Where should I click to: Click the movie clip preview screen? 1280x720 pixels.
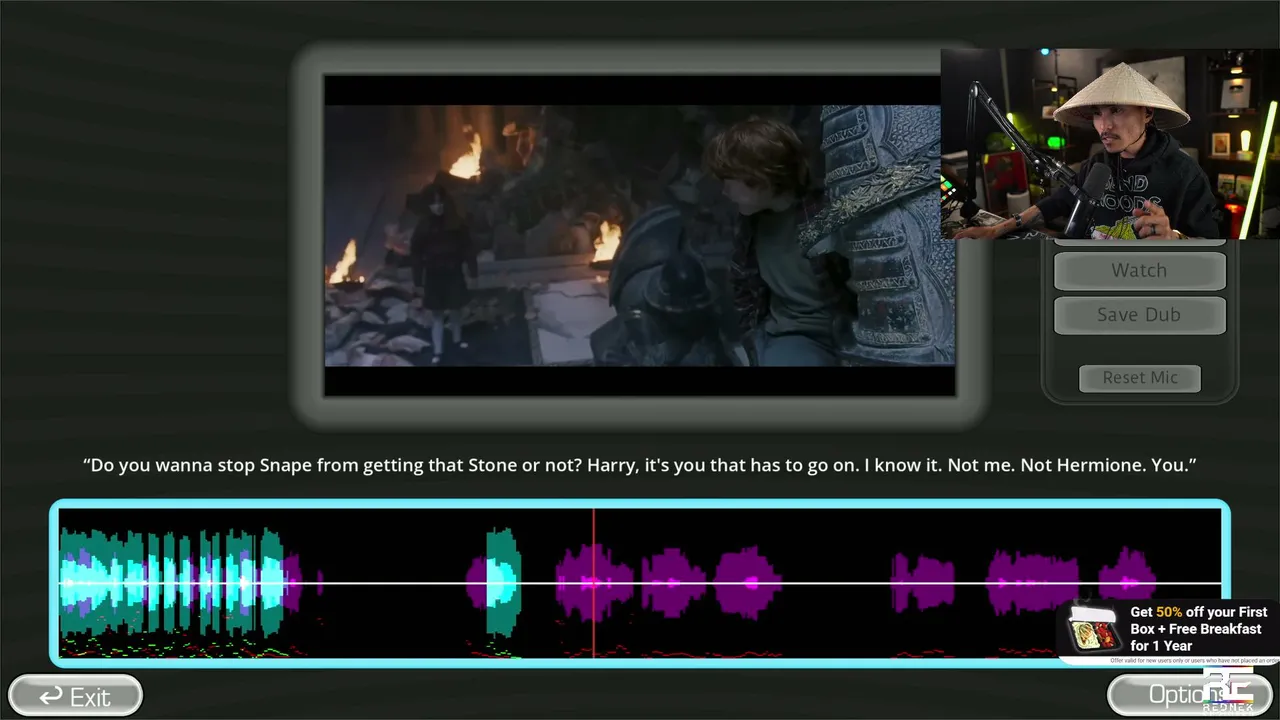pos(639,235)
